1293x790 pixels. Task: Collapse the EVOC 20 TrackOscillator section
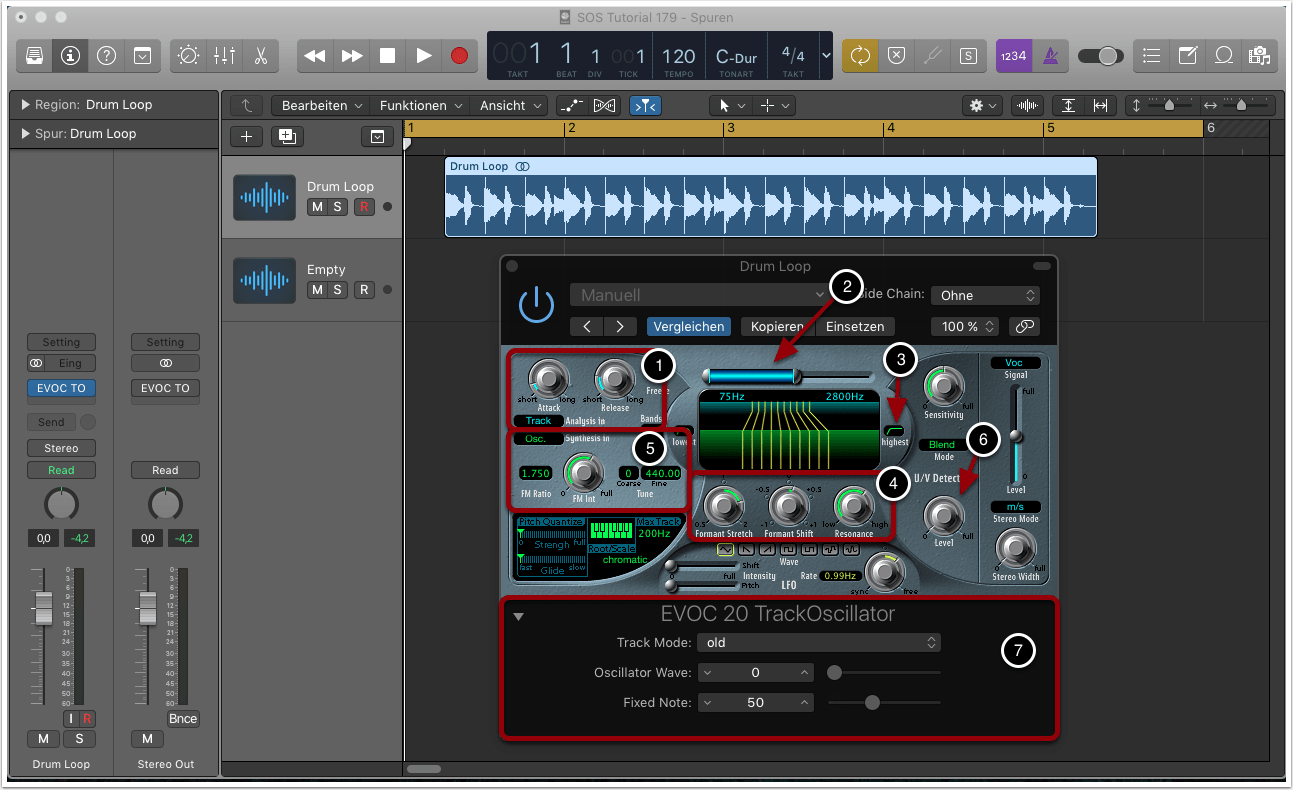(518, 617)
